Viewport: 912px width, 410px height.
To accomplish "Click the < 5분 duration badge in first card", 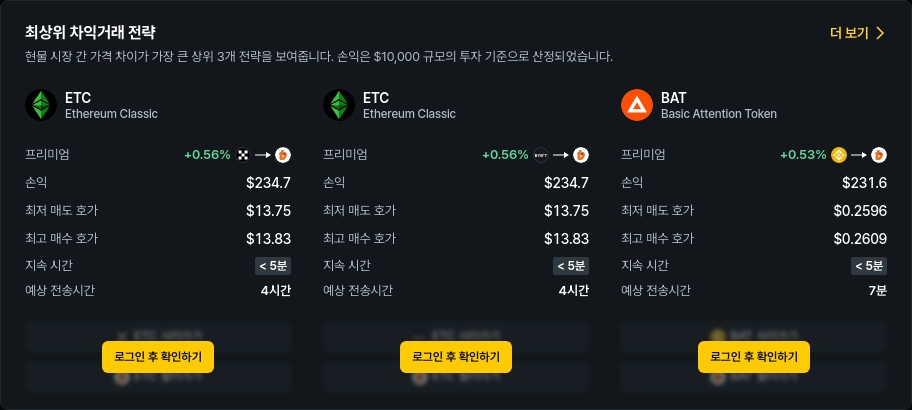I will pyautogui.click(x=273, y=266).
